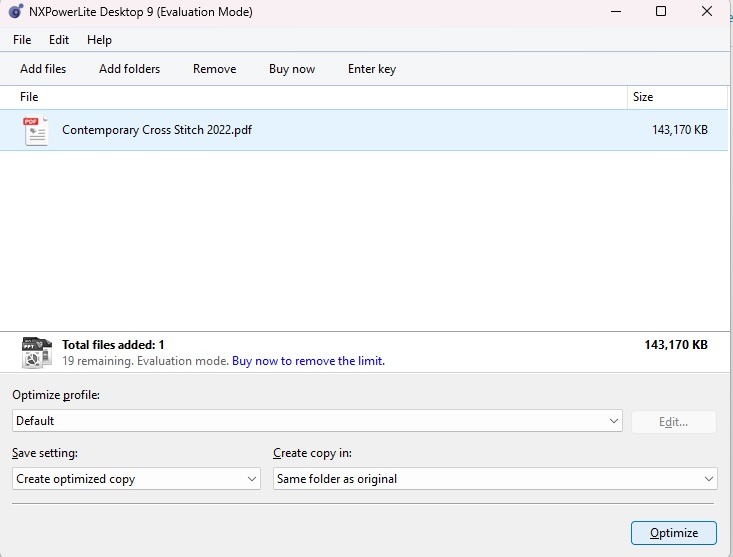The image size is (733, 557).
Task: Open the Save setting dropdown
Action: click(x=137, y=479)
